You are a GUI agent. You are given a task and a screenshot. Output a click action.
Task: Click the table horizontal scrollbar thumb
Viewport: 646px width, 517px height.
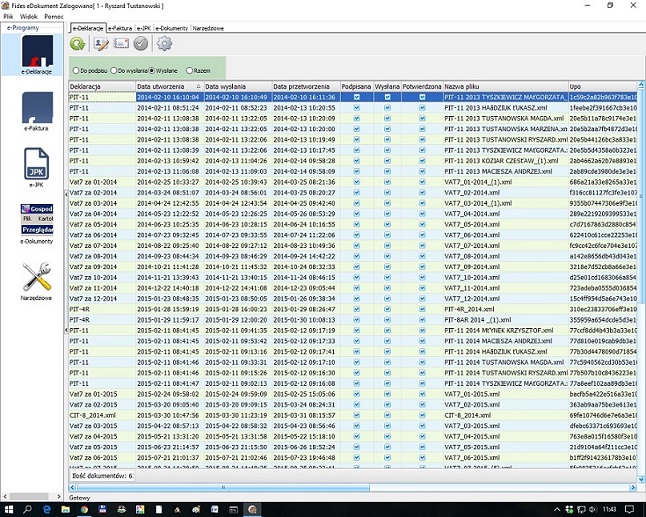tap(223, 487)
